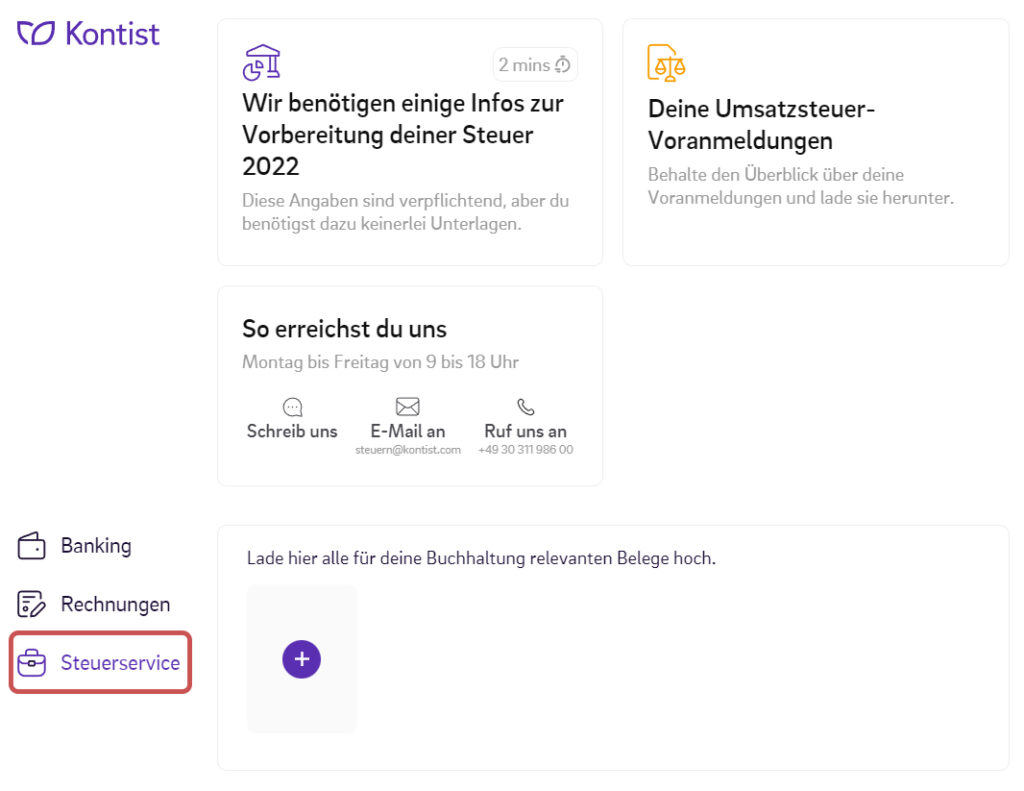Select the Steuerservice briefcase icon

click(x=30, y=662)
